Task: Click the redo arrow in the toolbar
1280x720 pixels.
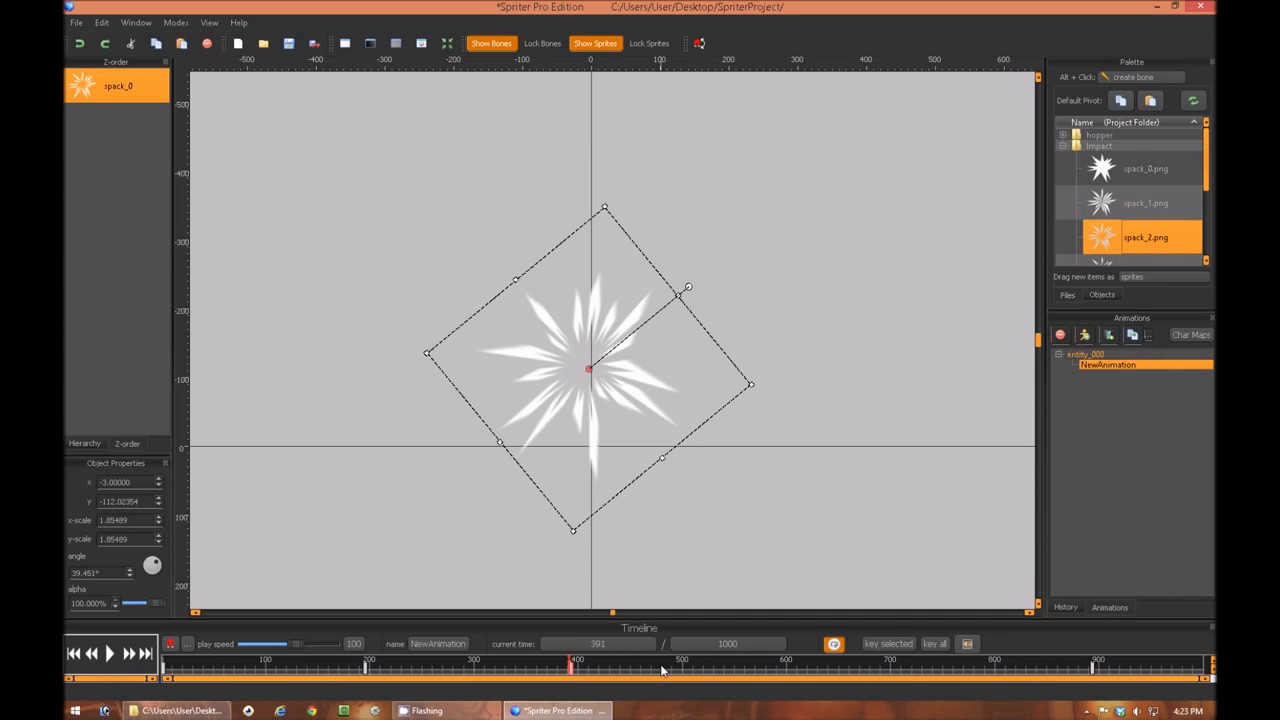Action: [x=105, y=43]
